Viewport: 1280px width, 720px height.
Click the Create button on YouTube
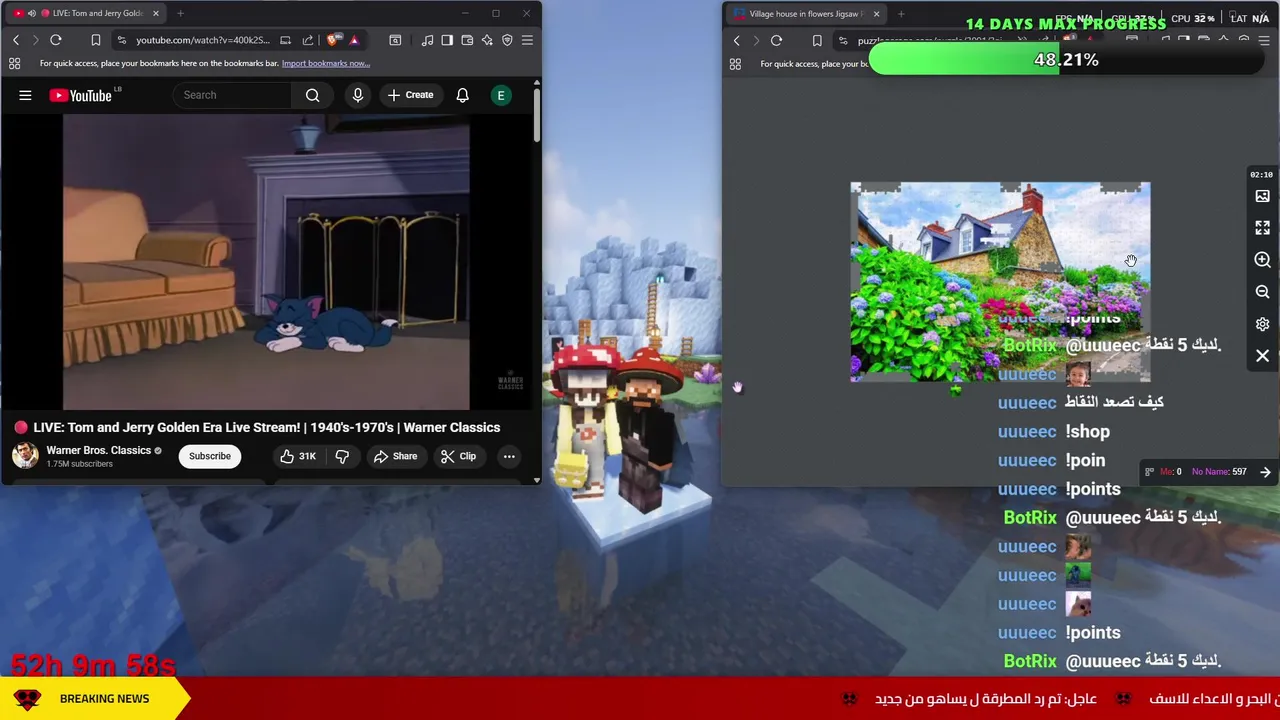click(x=411, y=95)
